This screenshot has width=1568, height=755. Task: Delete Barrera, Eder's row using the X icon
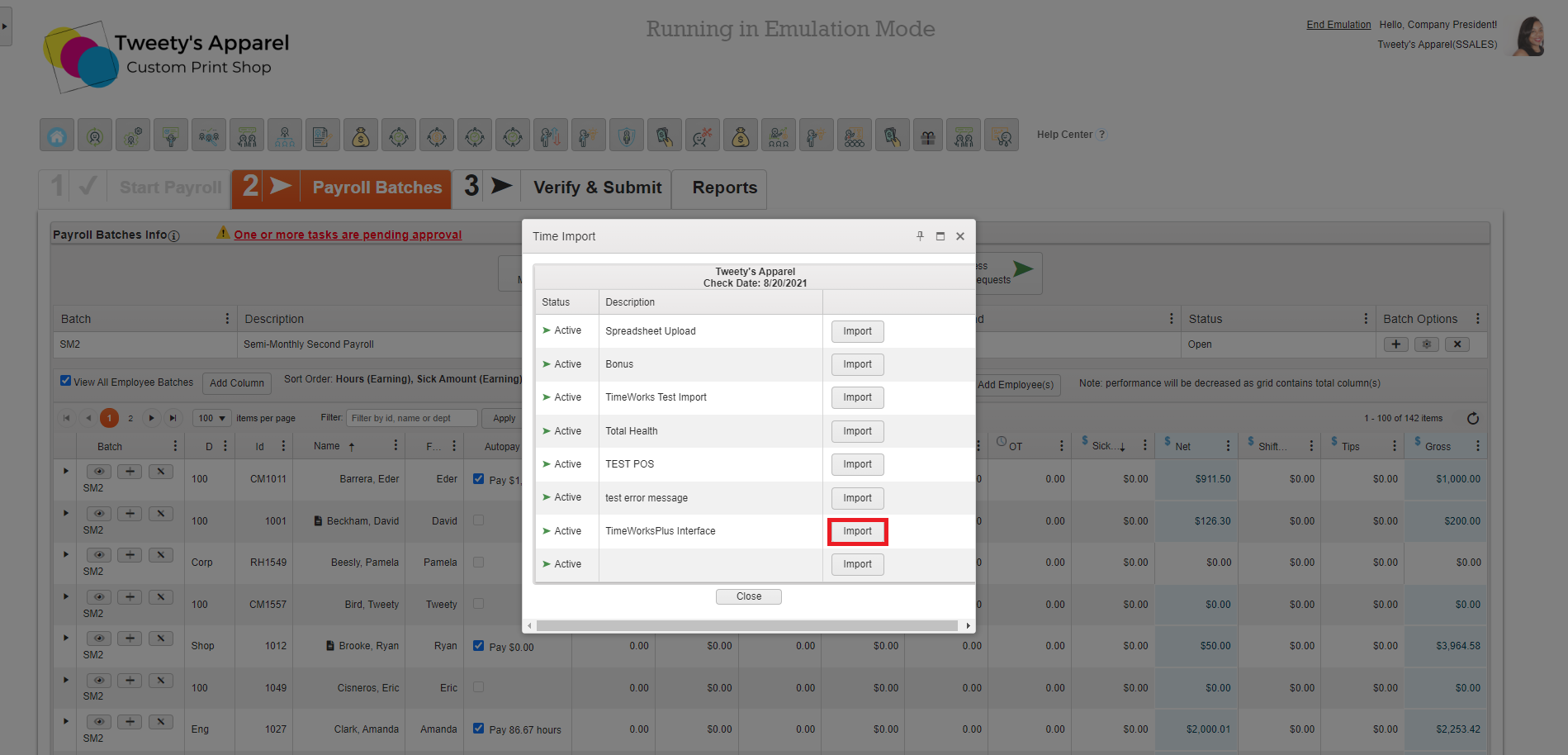pos(161,471)
